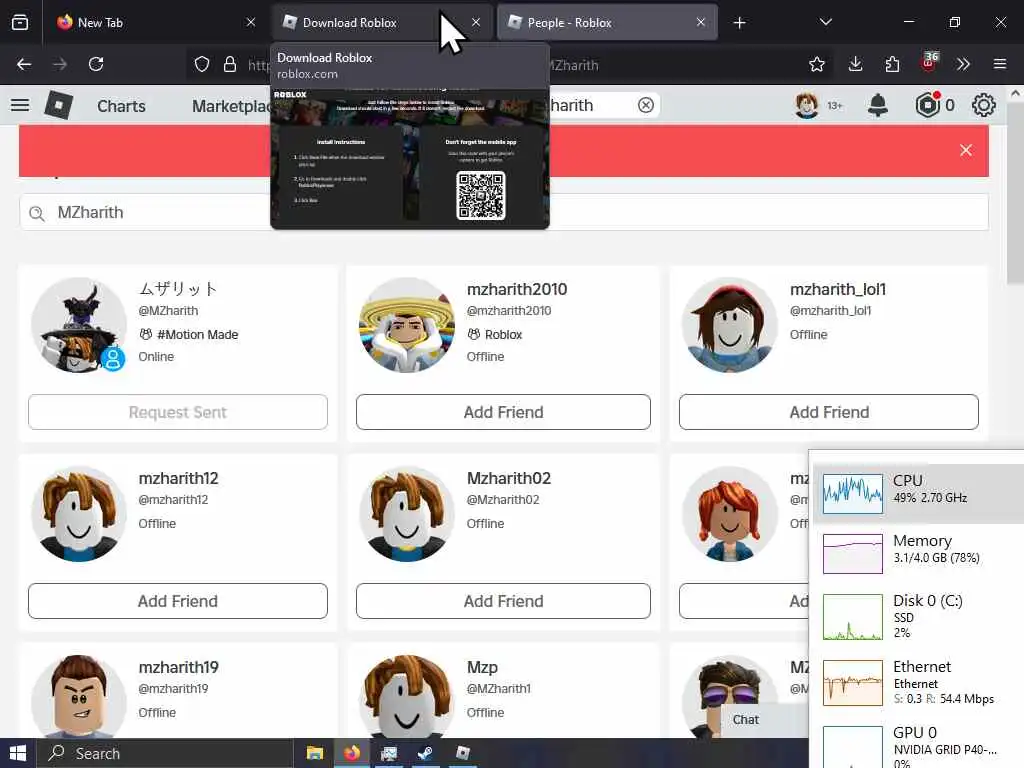Open the Windows Start menu
Viewport: 1024px width, 768px height.
pos(18,753)
